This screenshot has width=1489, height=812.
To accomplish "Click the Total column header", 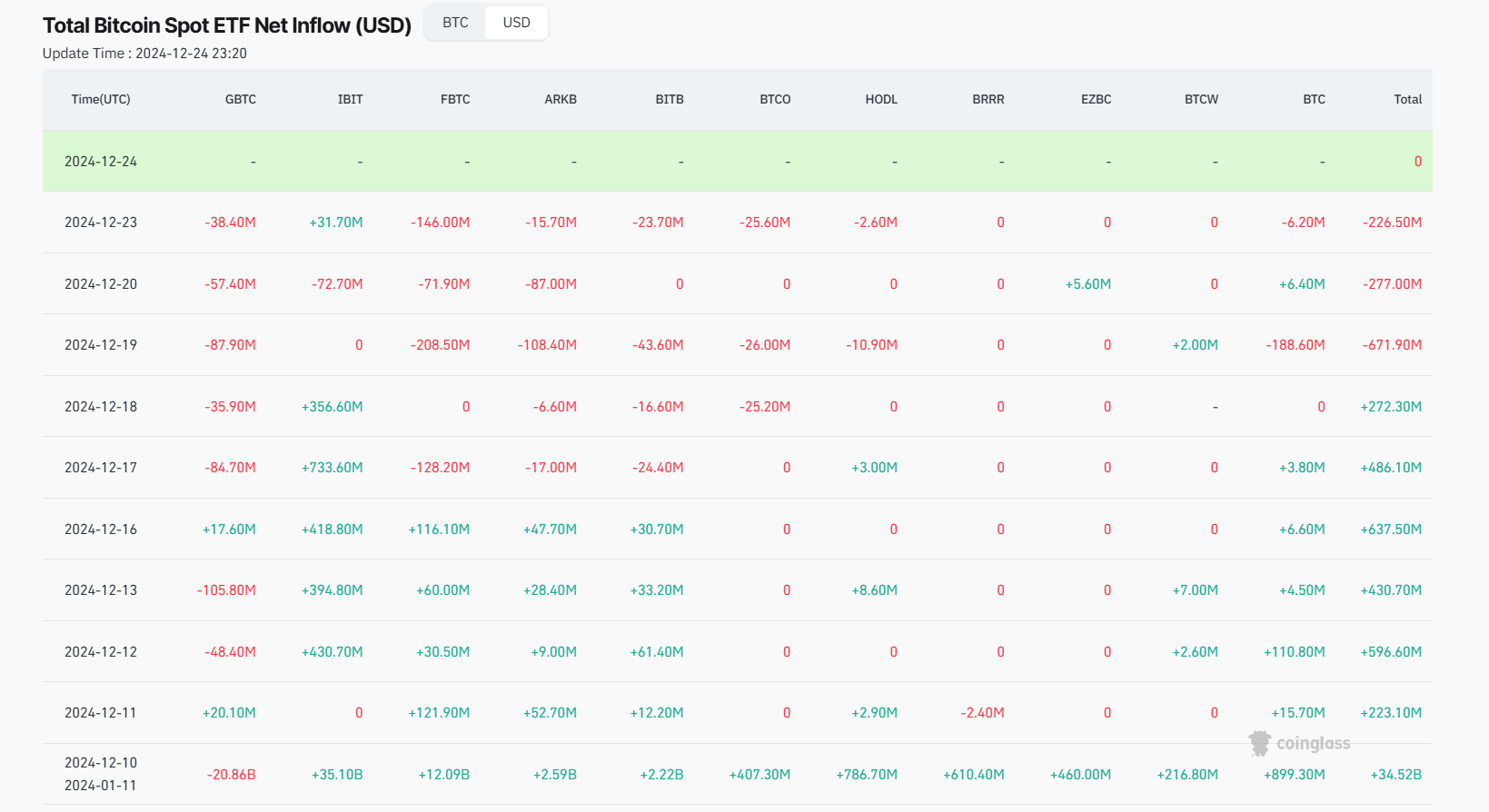I will pos(1408,100).
